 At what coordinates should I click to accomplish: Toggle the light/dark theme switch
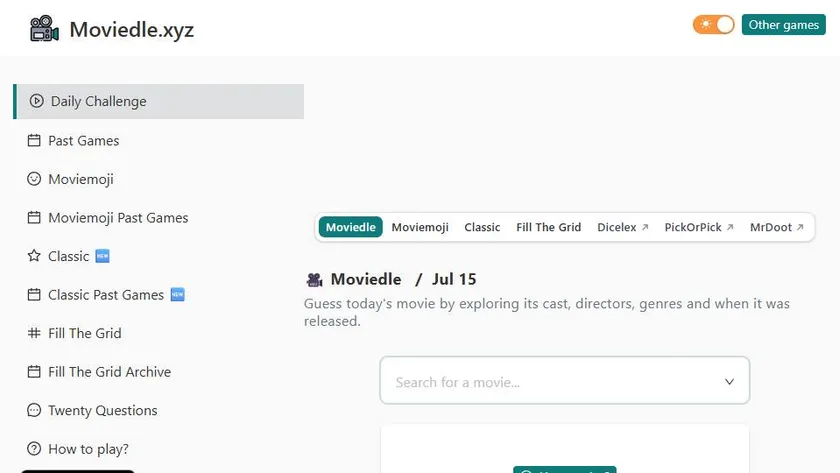[x=714, y=25]
